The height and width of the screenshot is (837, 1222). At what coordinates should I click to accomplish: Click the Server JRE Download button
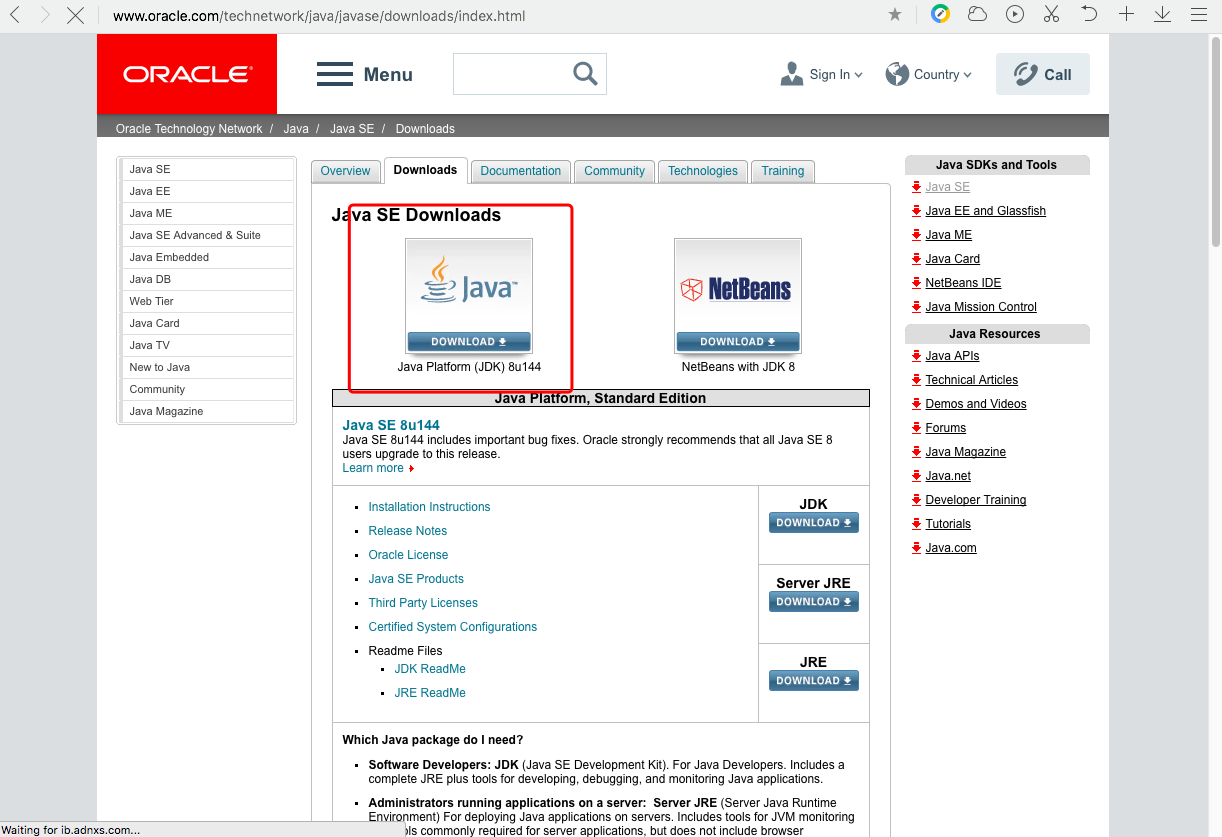click(x=814, y=602)
